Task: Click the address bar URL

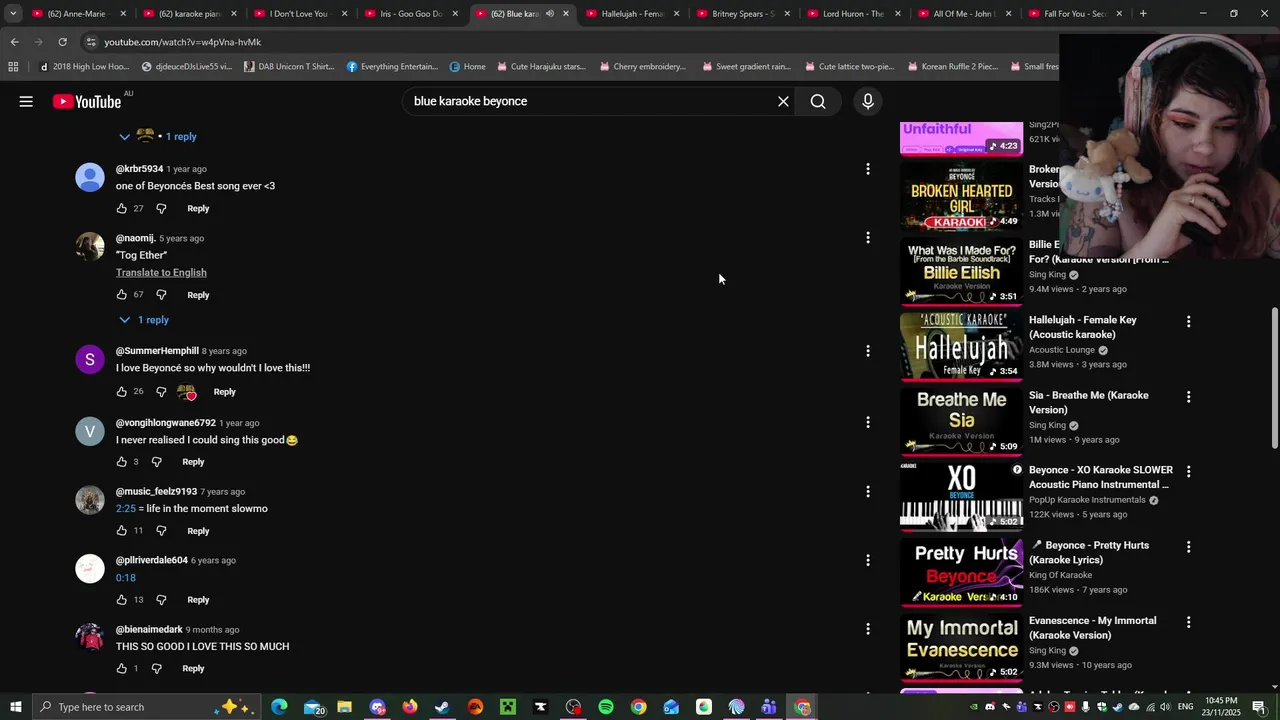Action: 183,42
